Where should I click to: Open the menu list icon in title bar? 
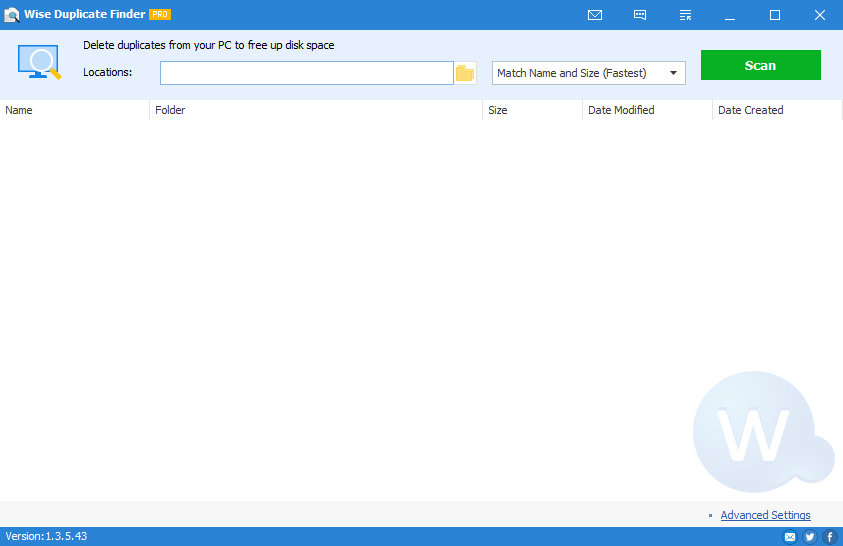coord(685,15)
